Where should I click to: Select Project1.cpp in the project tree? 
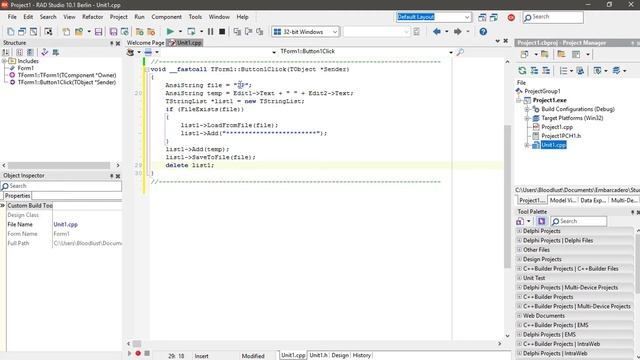pyautogui.click(x=557, y=127)
